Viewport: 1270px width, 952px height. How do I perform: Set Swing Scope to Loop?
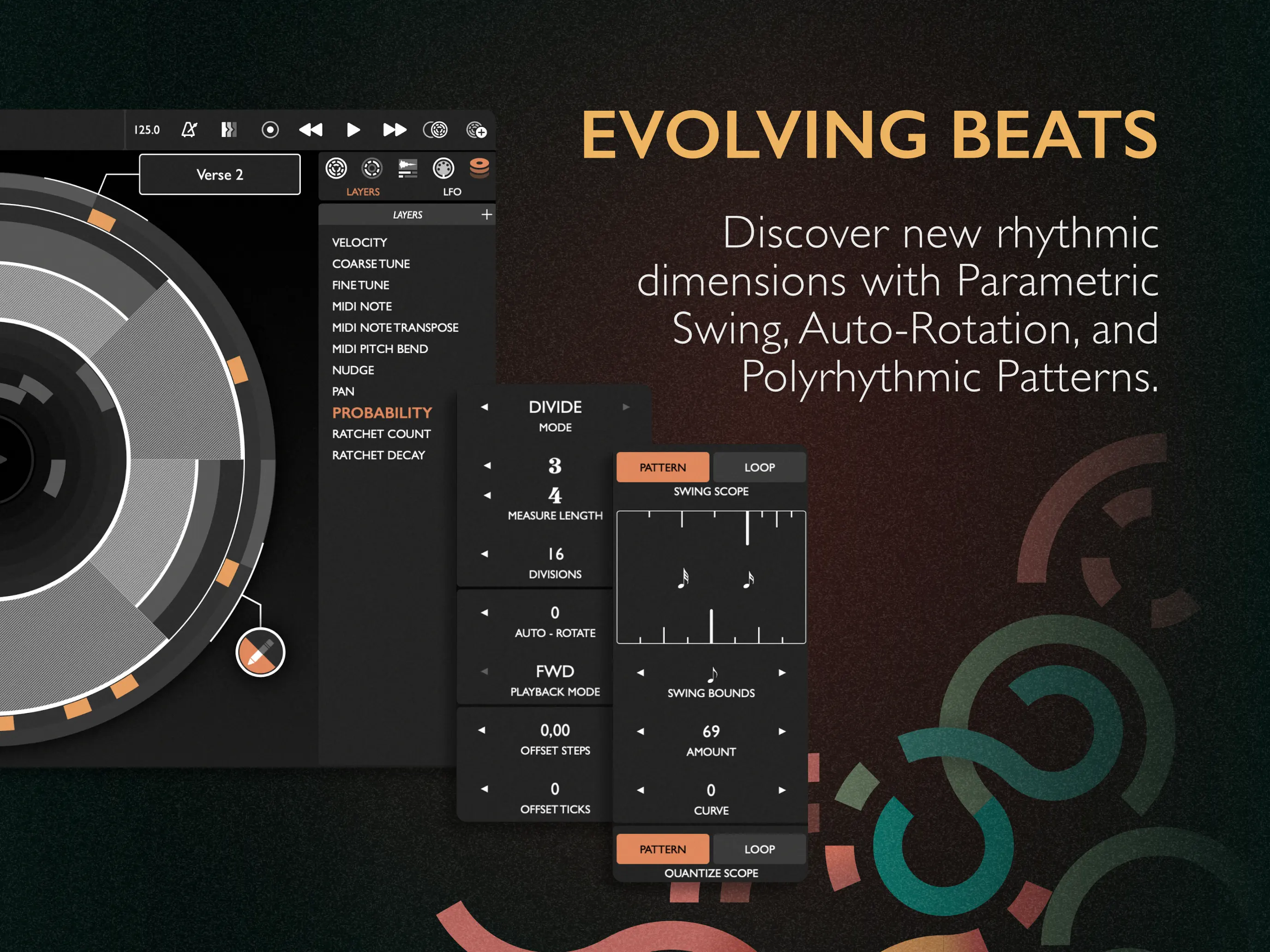pyautogui.click(x=759, y=466)
